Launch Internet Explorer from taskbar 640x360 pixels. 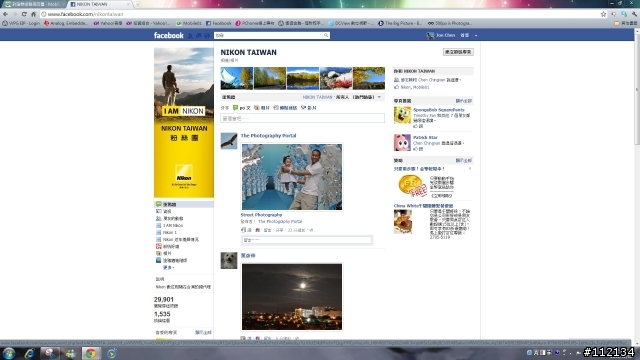click(29, 353)
